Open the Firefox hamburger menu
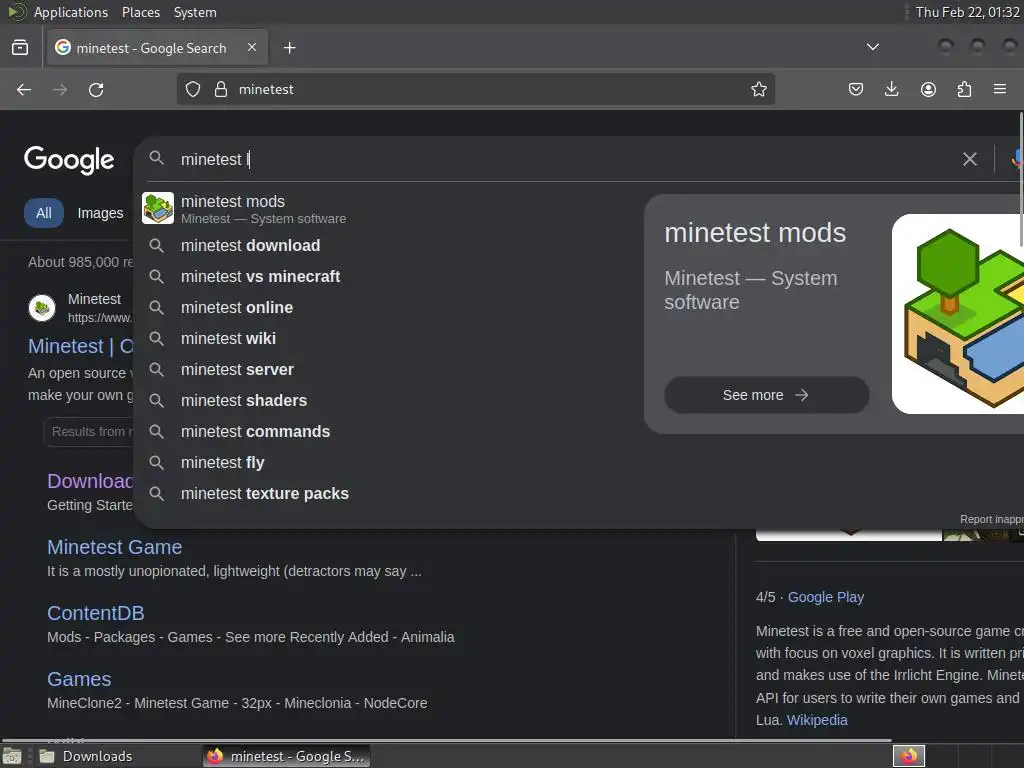The width and height of the screenshot is (1024, 768). pos(999,89)
